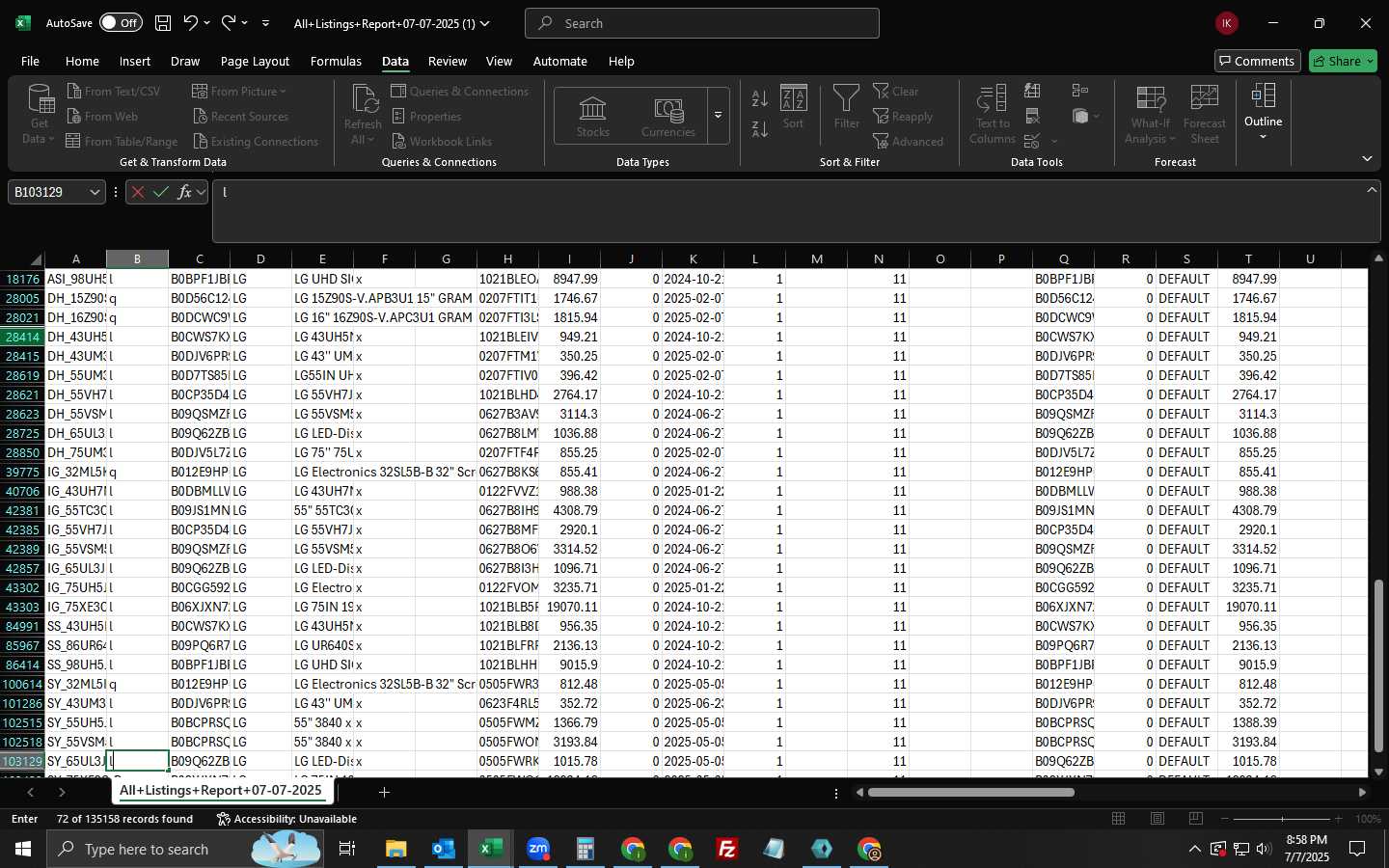The image size is (1389, 868).
Task: Click the Insert Function fx icon
Action: [184, 192]
